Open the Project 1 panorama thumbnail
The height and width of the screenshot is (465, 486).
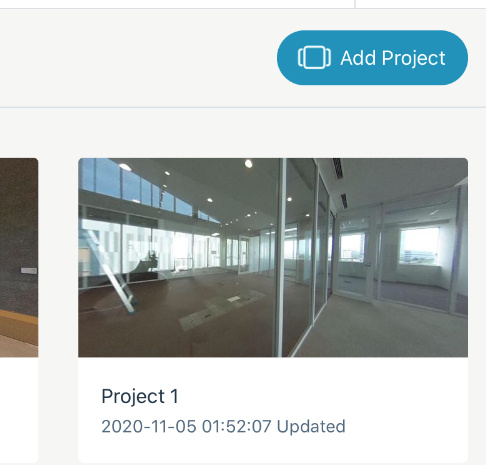point(273,257)
